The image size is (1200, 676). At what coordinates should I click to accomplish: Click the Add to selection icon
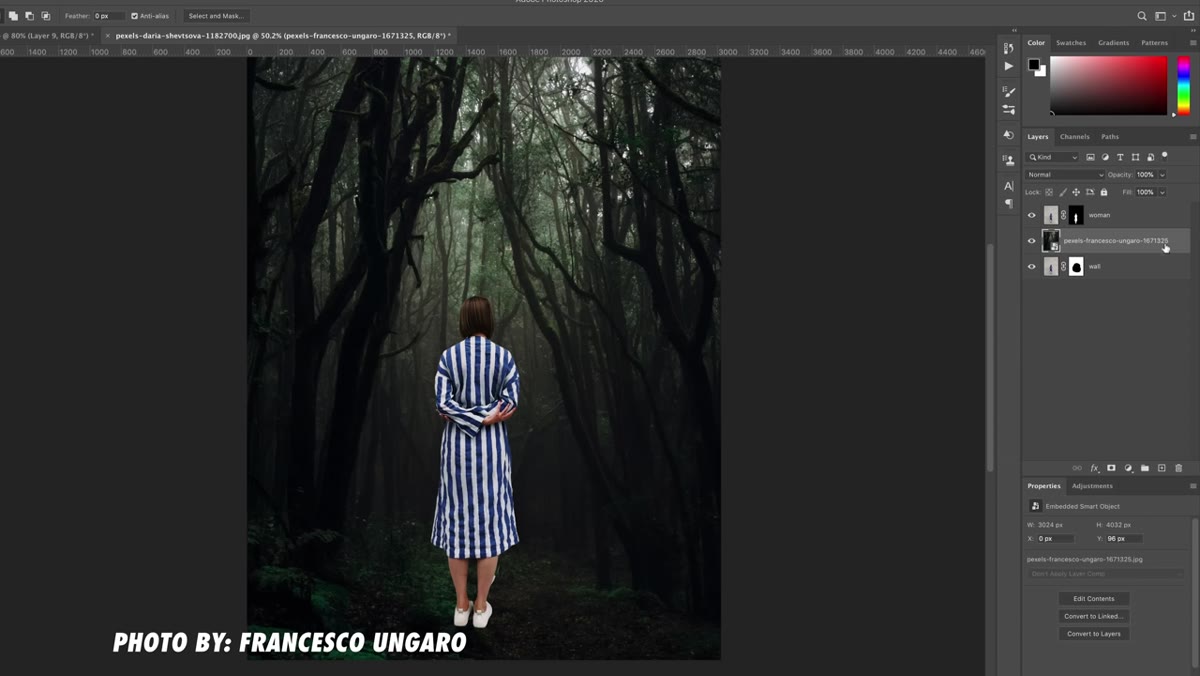coord(13,16)
